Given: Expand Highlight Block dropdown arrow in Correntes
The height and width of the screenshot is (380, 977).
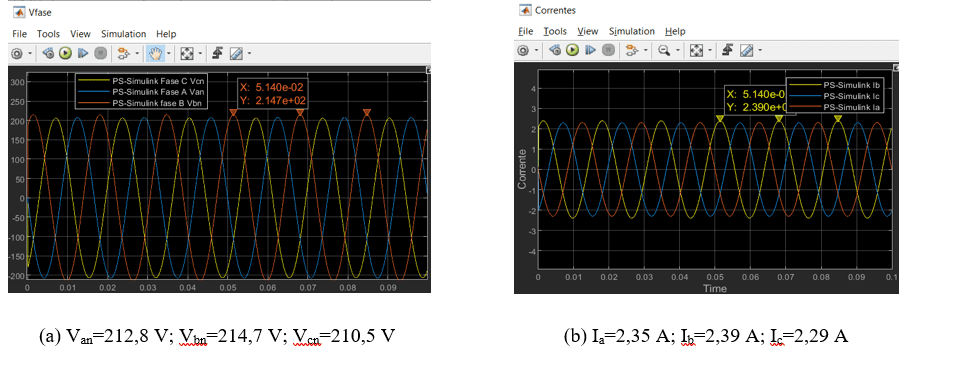Looking at the screenshot, I should tap(645, 50).
